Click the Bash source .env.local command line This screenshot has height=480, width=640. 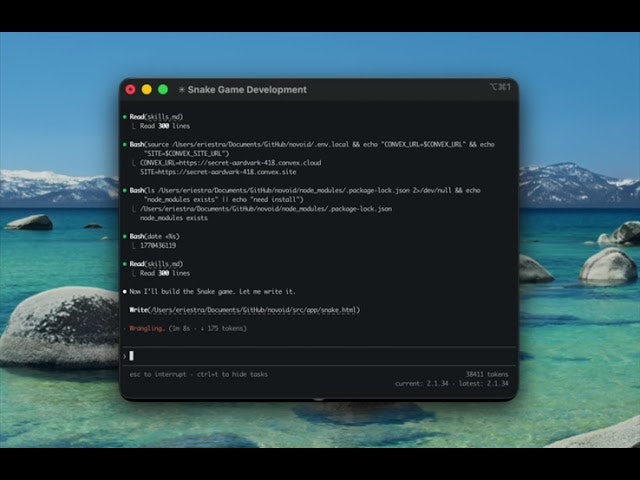point(312,149)
